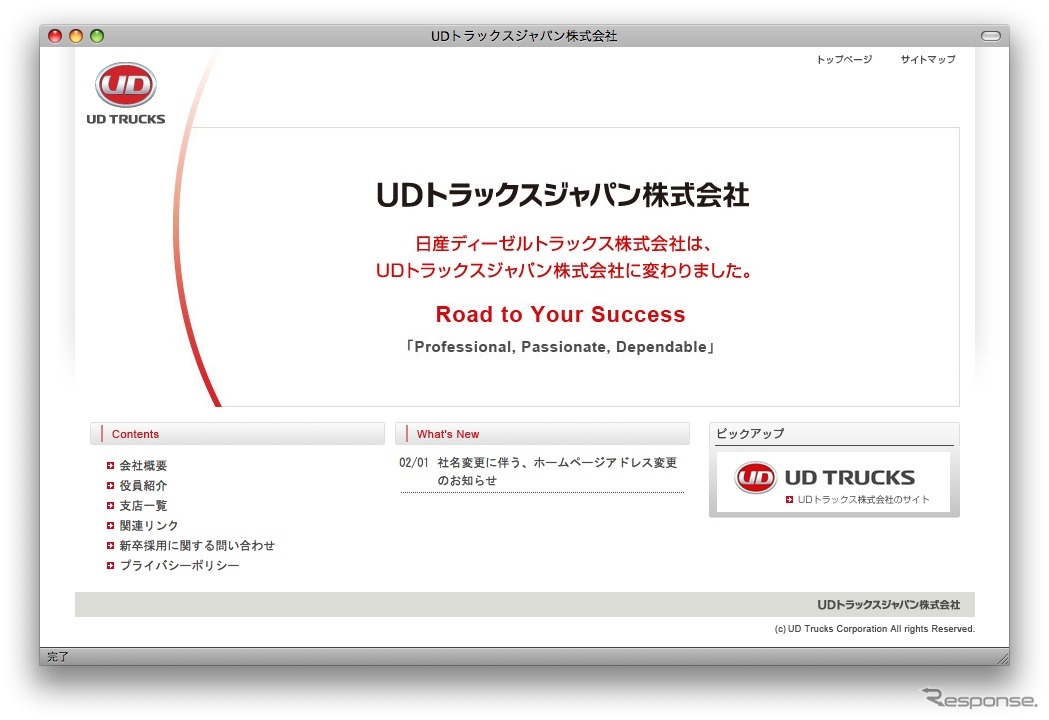The height and width of the screenshot is (720, 1049).
Task: Click the What's New section header
Action: (x=543, y=434)
